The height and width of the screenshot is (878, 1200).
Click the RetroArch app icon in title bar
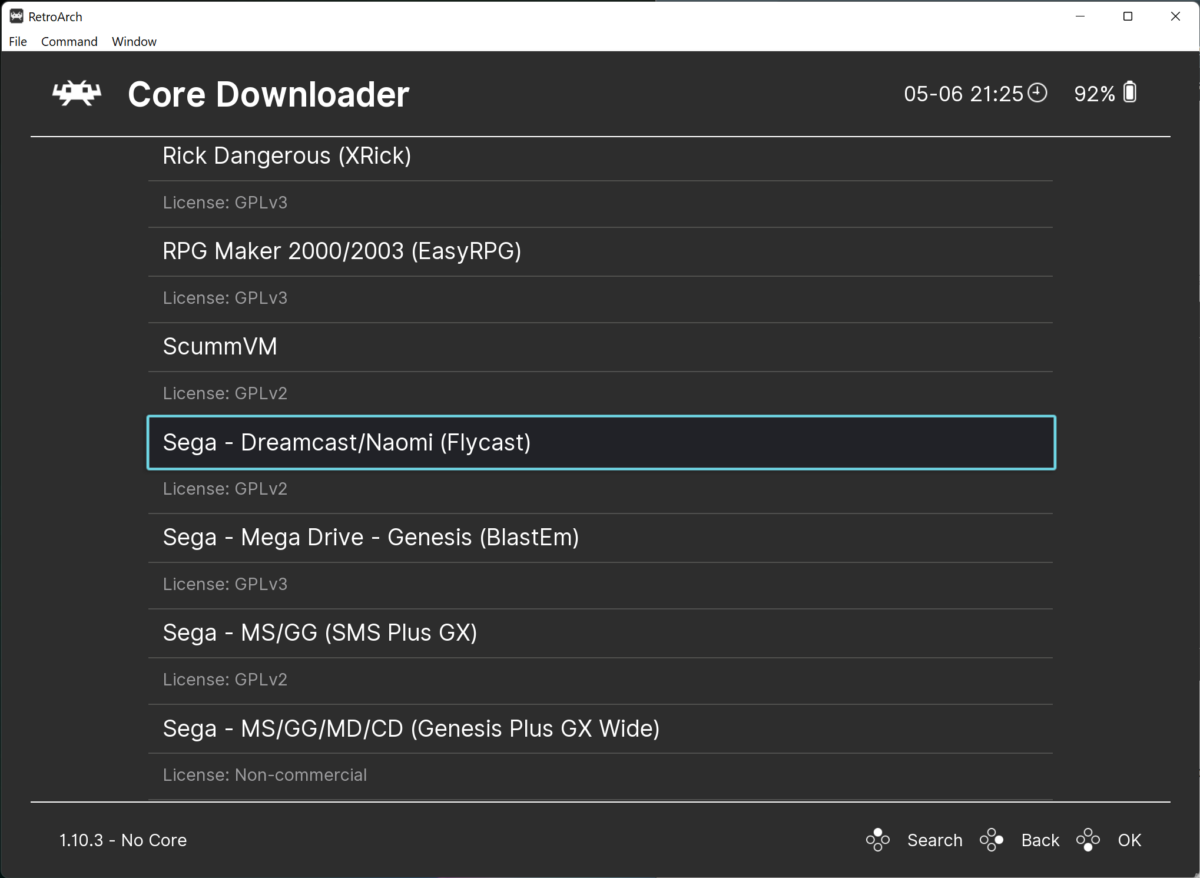coord(16,16)
